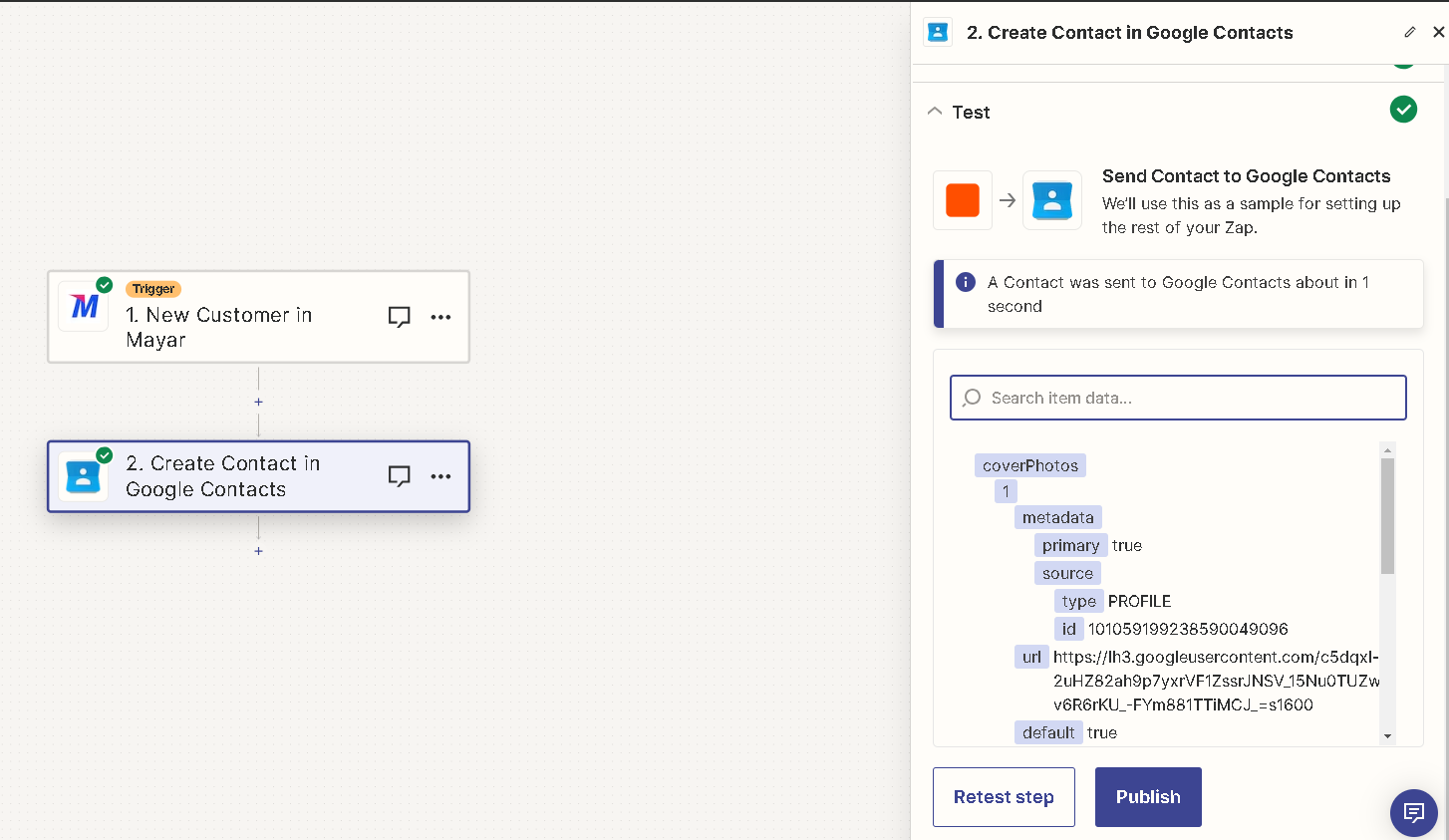Click the id value 101059199238590049096
The height and width of the screenshot is (840, 1449).
(1188, 629)
